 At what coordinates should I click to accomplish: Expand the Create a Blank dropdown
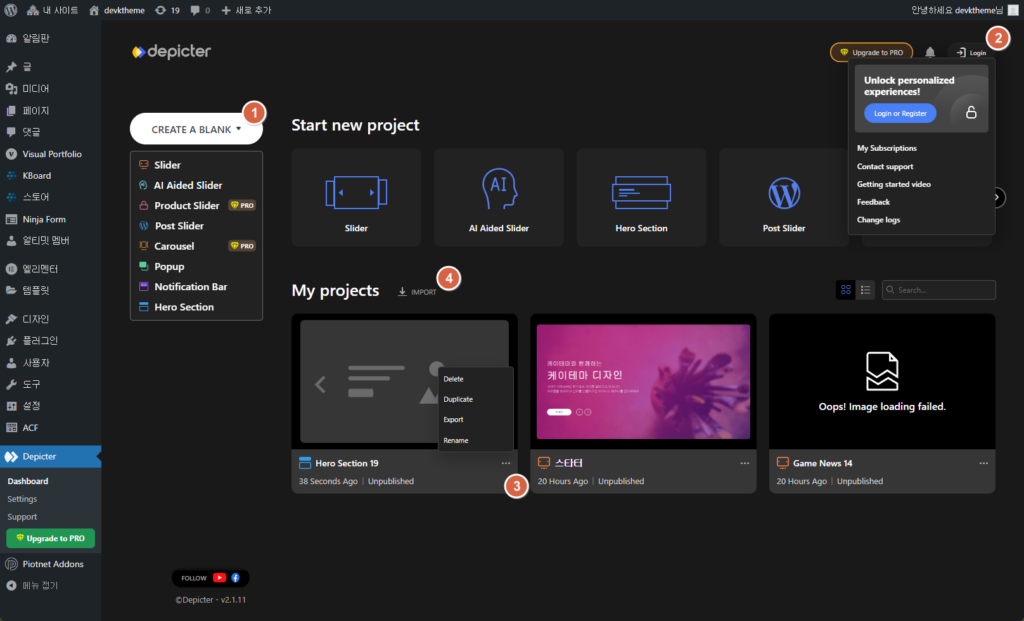pos(197,129)
